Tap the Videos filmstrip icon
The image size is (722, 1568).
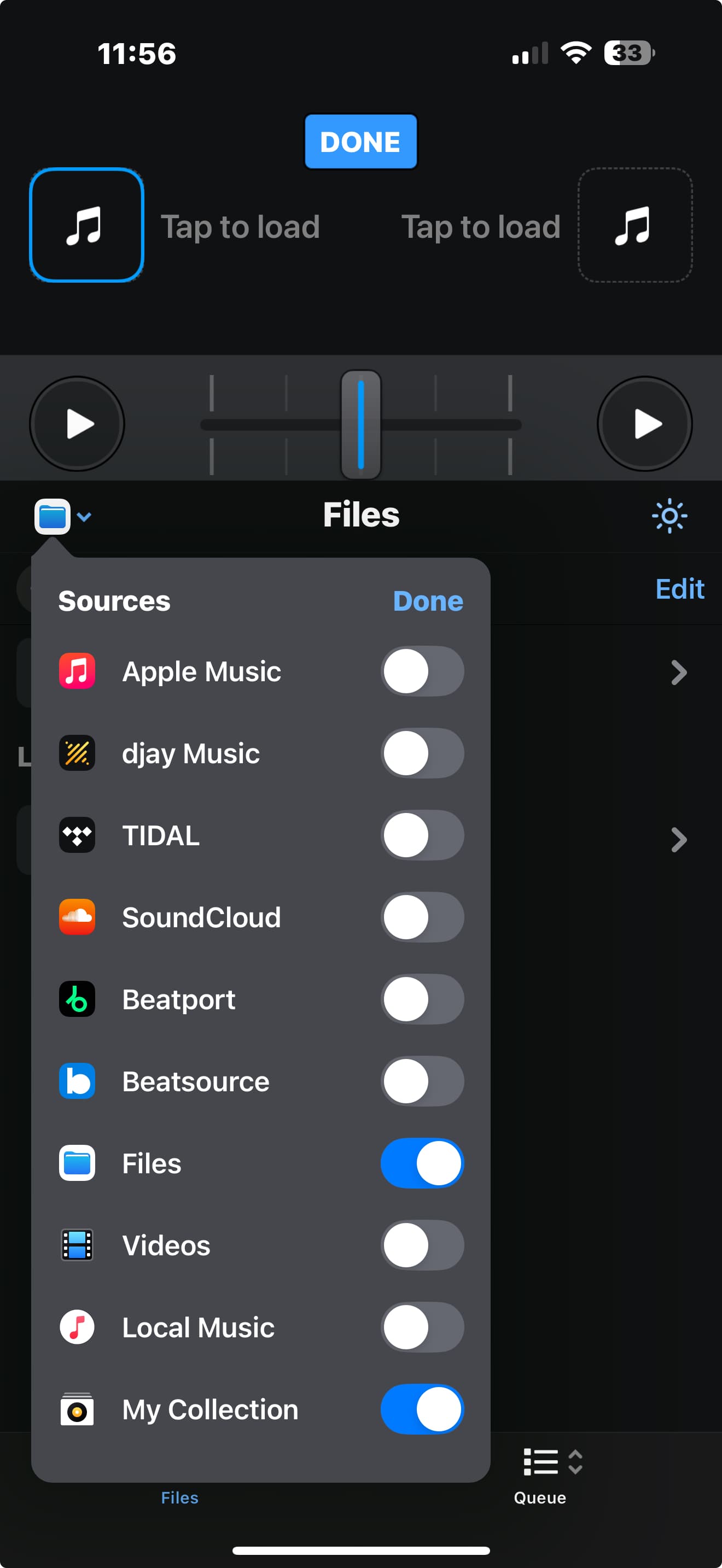pos(77,1245)
